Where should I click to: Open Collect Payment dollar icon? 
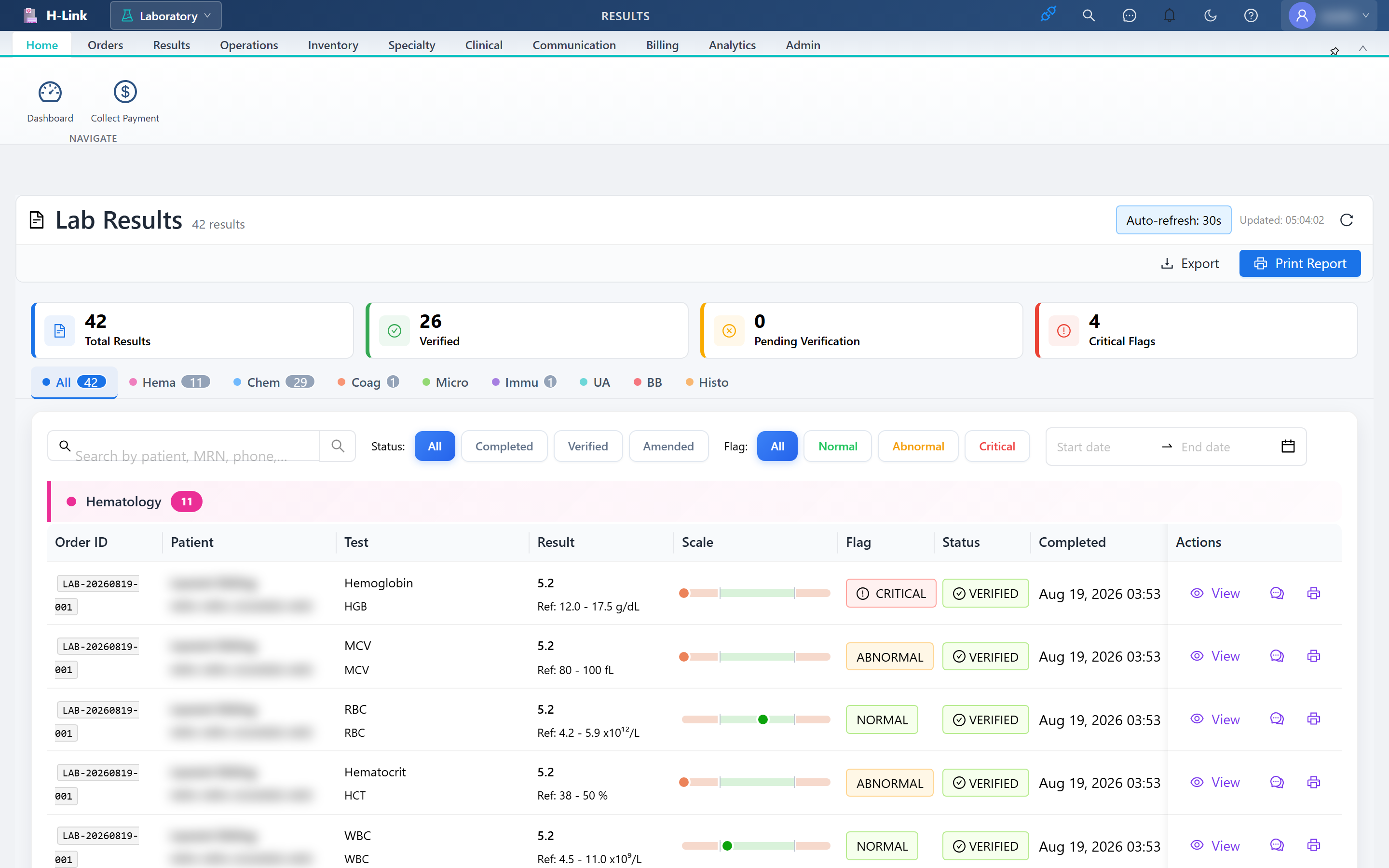click(124, 102)
